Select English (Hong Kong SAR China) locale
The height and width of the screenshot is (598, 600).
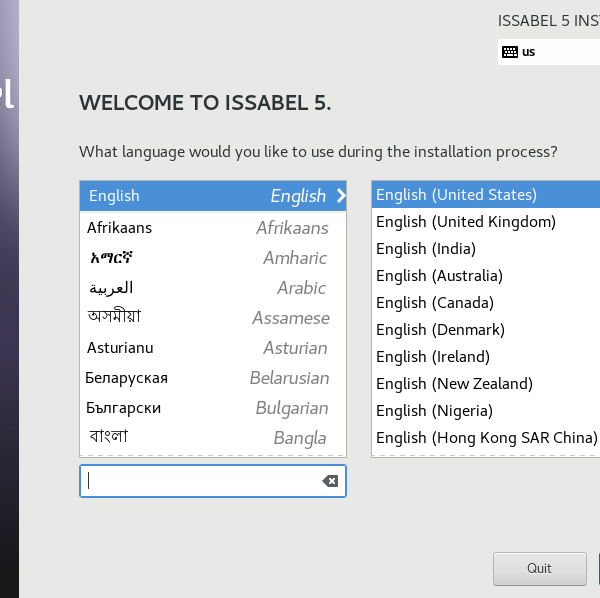tap(486, 438)
